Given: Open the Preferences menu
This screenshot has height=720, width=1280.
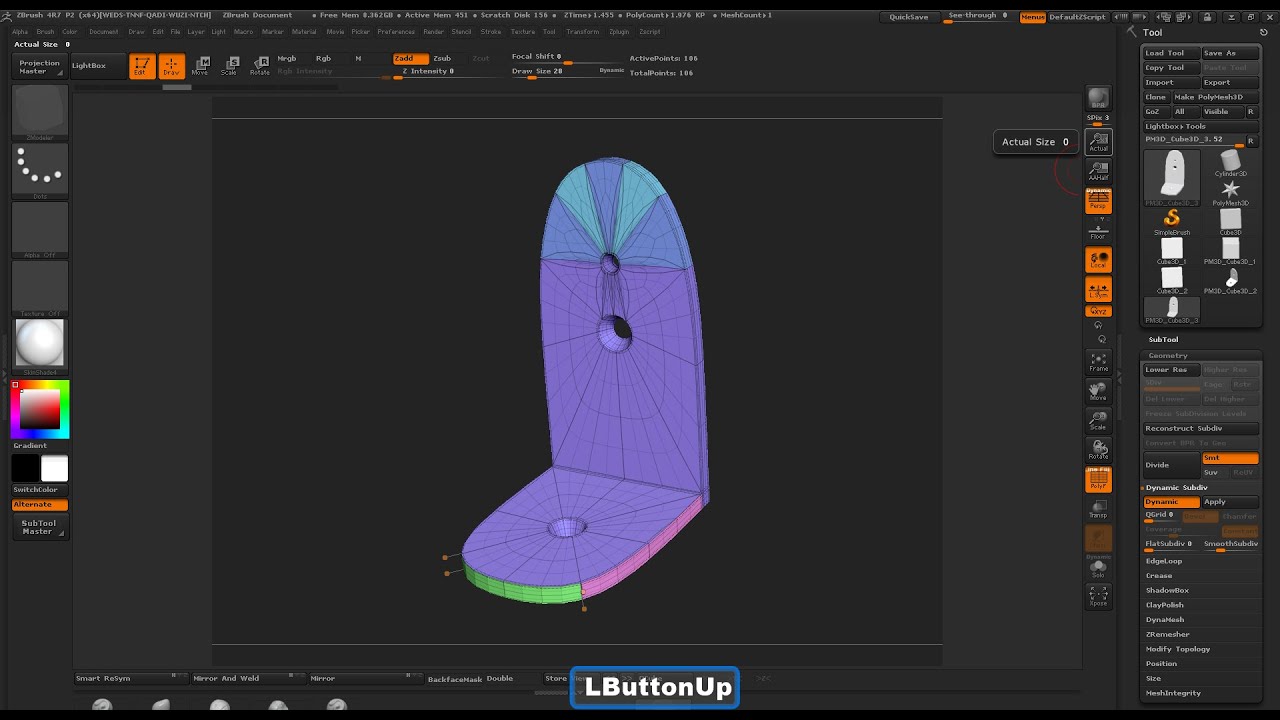Looking at the screenshot, I should tap(396, 32).
